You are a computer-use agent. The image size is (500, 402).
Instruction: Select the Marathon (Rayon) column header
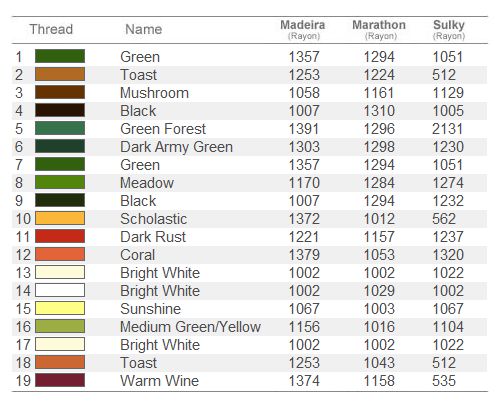379,30
